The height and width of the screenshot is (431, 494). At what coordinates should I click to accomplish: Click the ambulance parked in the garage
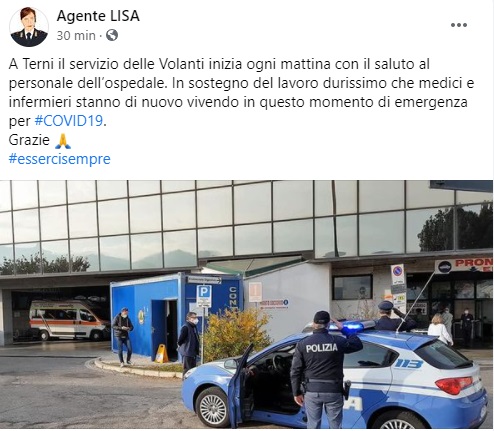pyautogui.click(x=69, y=320)
